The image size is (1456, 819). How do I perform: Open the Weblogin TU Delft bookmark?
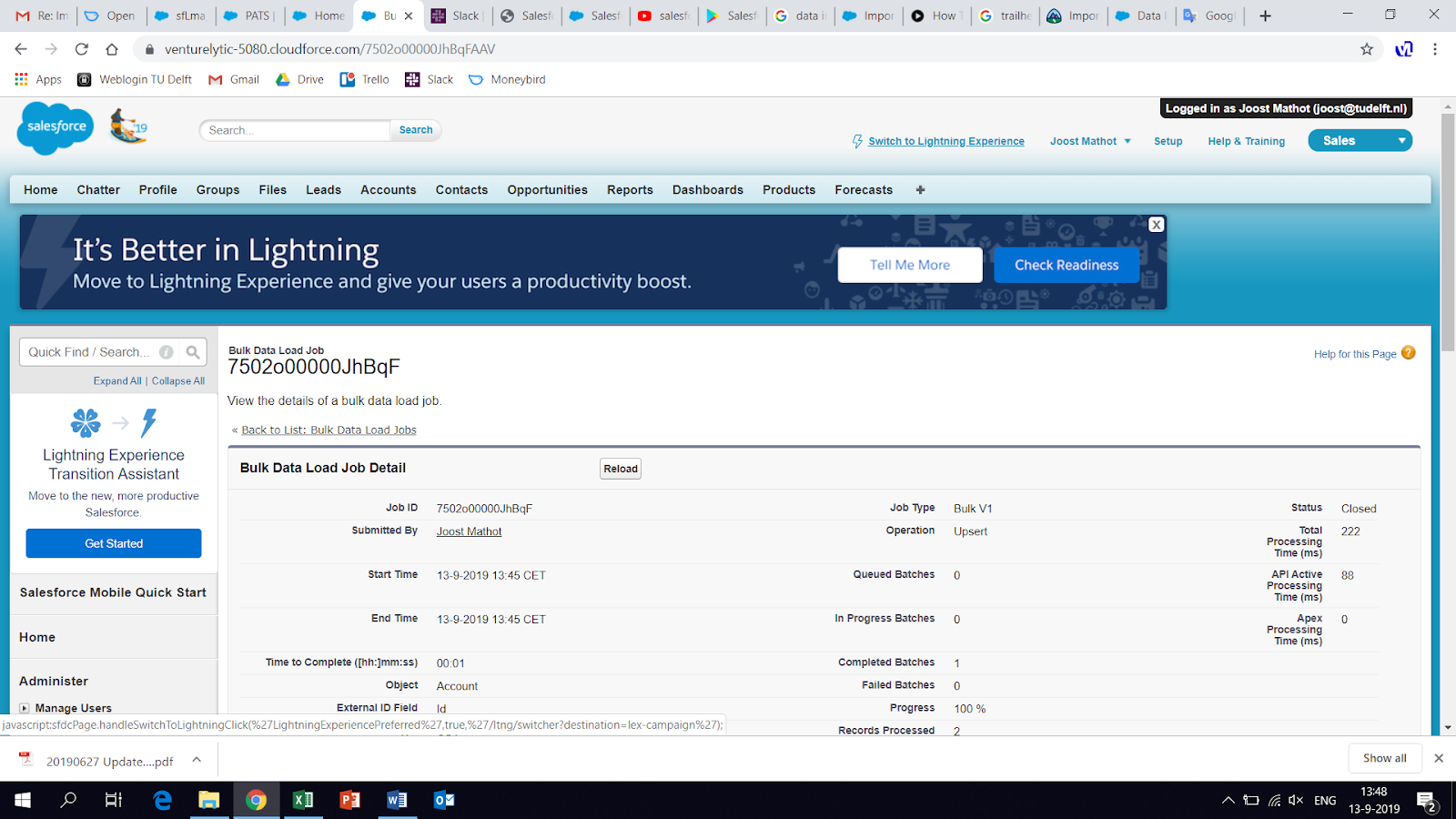(x=135, y=80)
